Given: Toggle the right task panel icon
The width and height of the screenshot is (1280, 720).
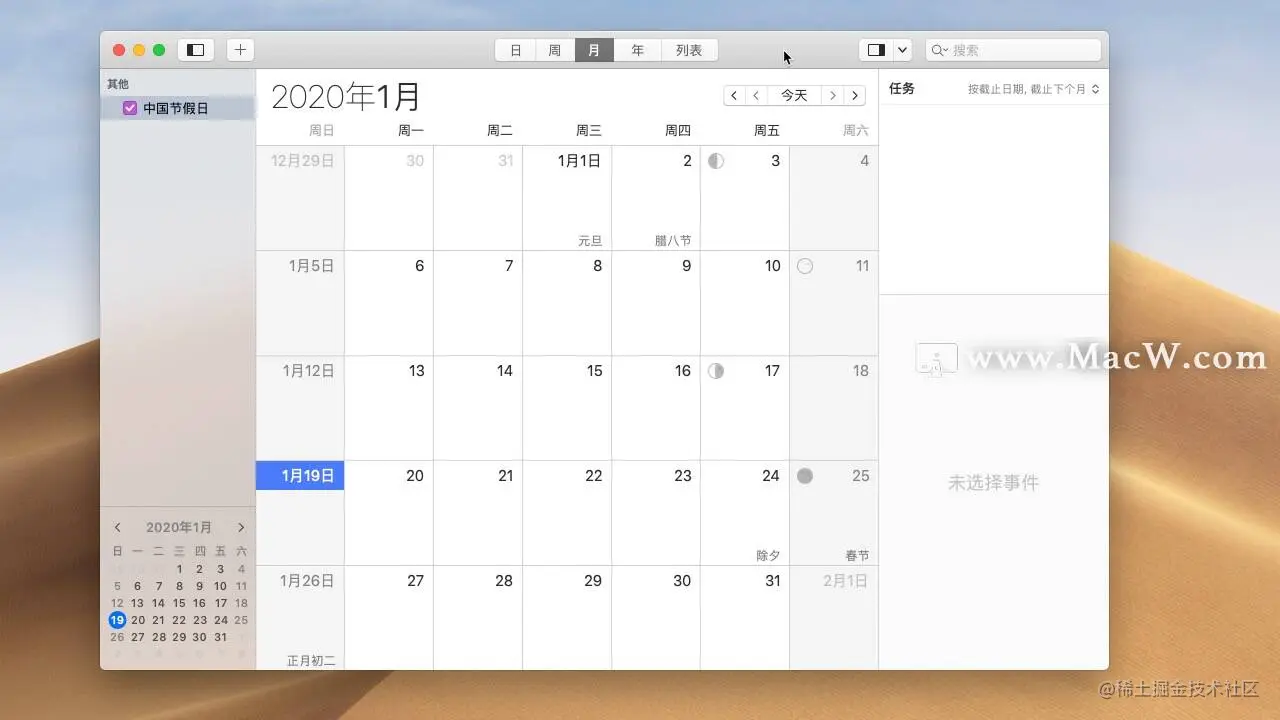Looking at the screenshot, I should (876, 50).
